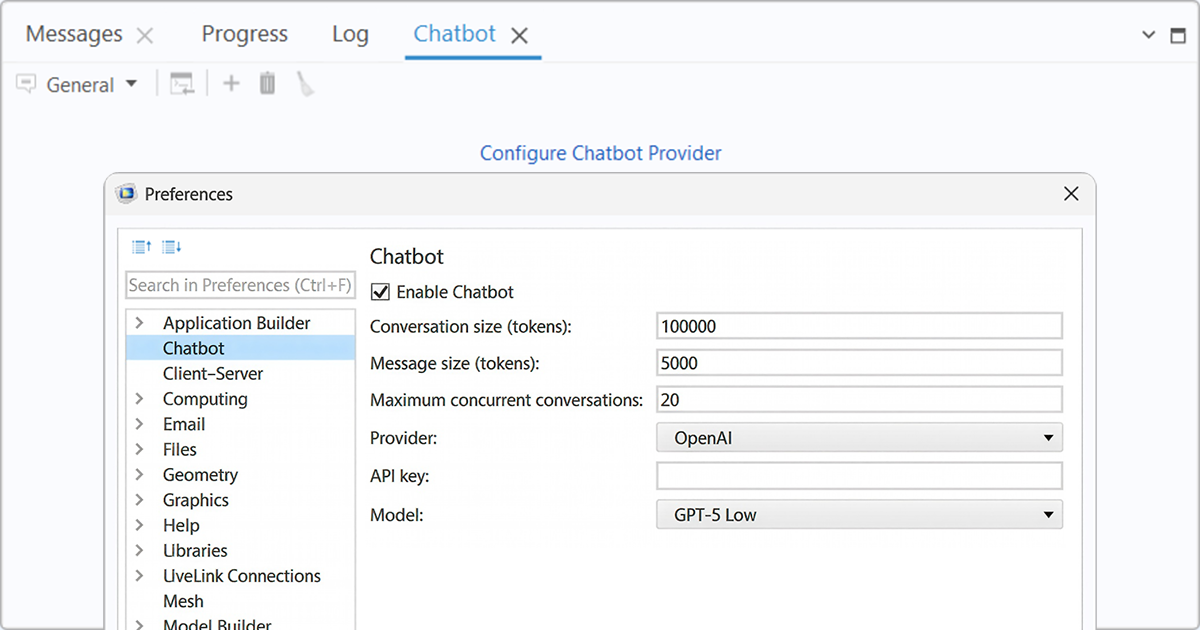Expand the Graphics tree node
Image resolution: width=1200 pixels, height=630 pixels.
point(140,500)
